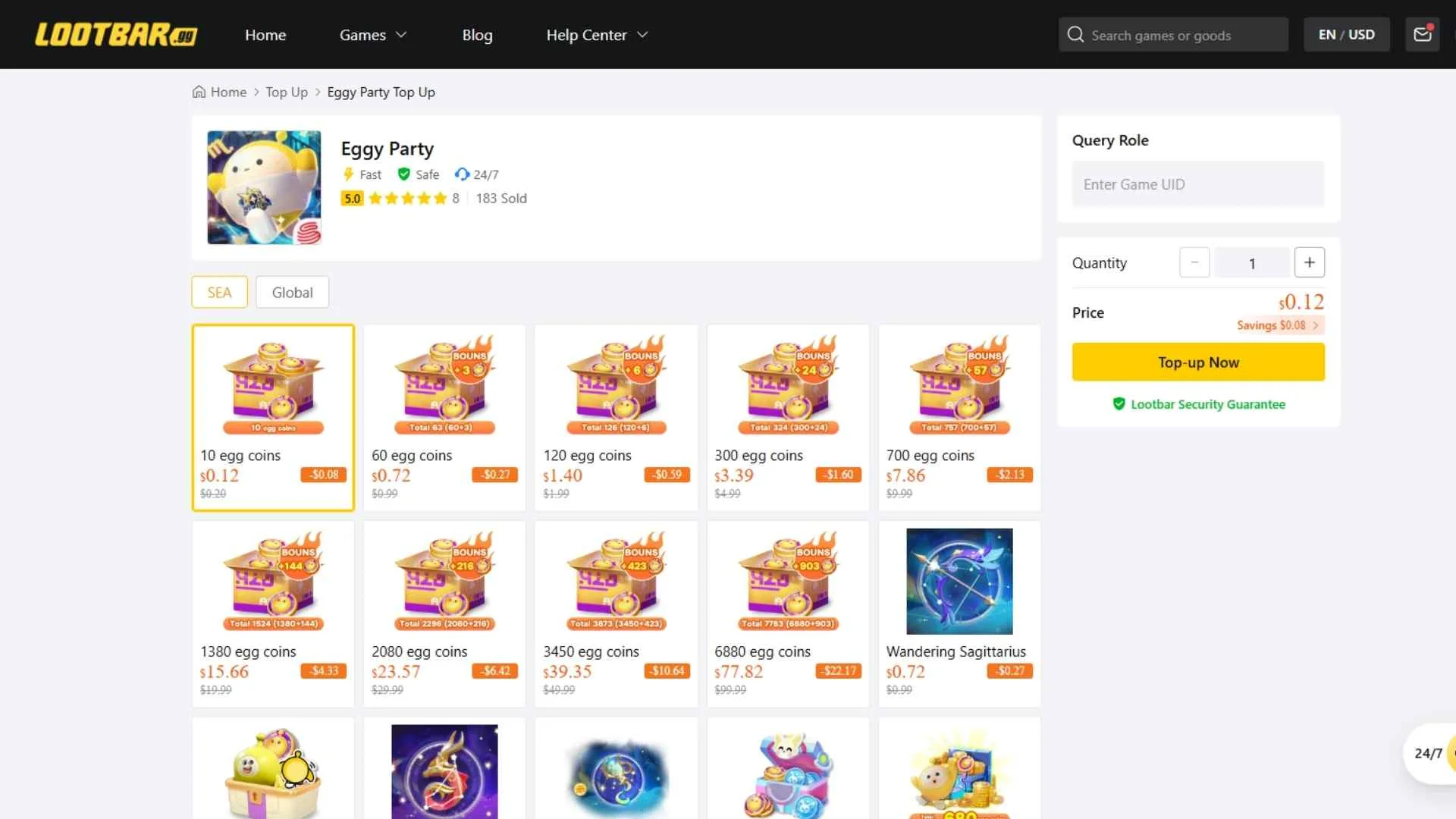Expand the Help Center dropdown
The width and height of the screenshot is (1456, 819).
pyautogui.click(x=597, y=35)
